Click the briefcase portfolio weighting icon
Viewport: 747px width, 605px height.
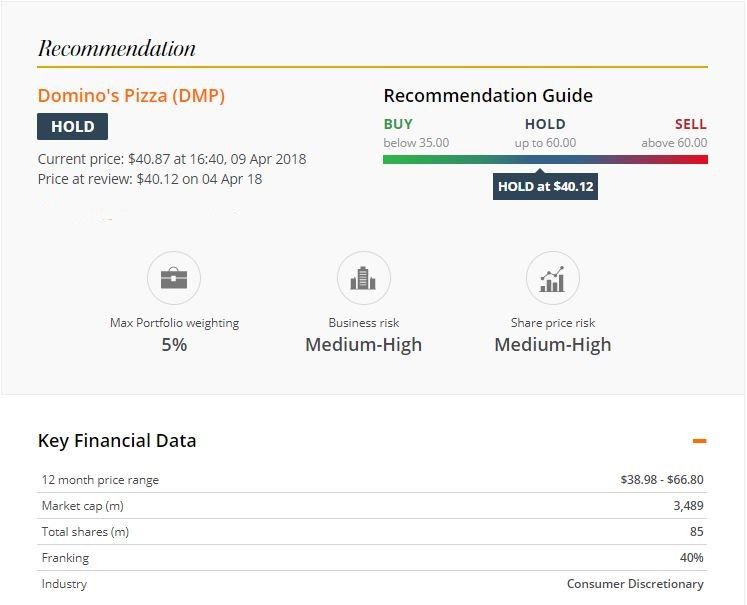pyautogui.click(x=174, y=278)
